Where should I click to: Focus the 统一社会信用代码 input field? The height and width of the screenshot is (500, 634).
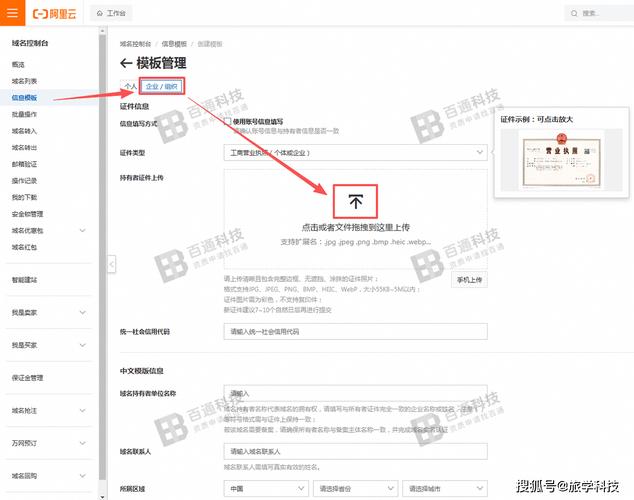[355, 331]
